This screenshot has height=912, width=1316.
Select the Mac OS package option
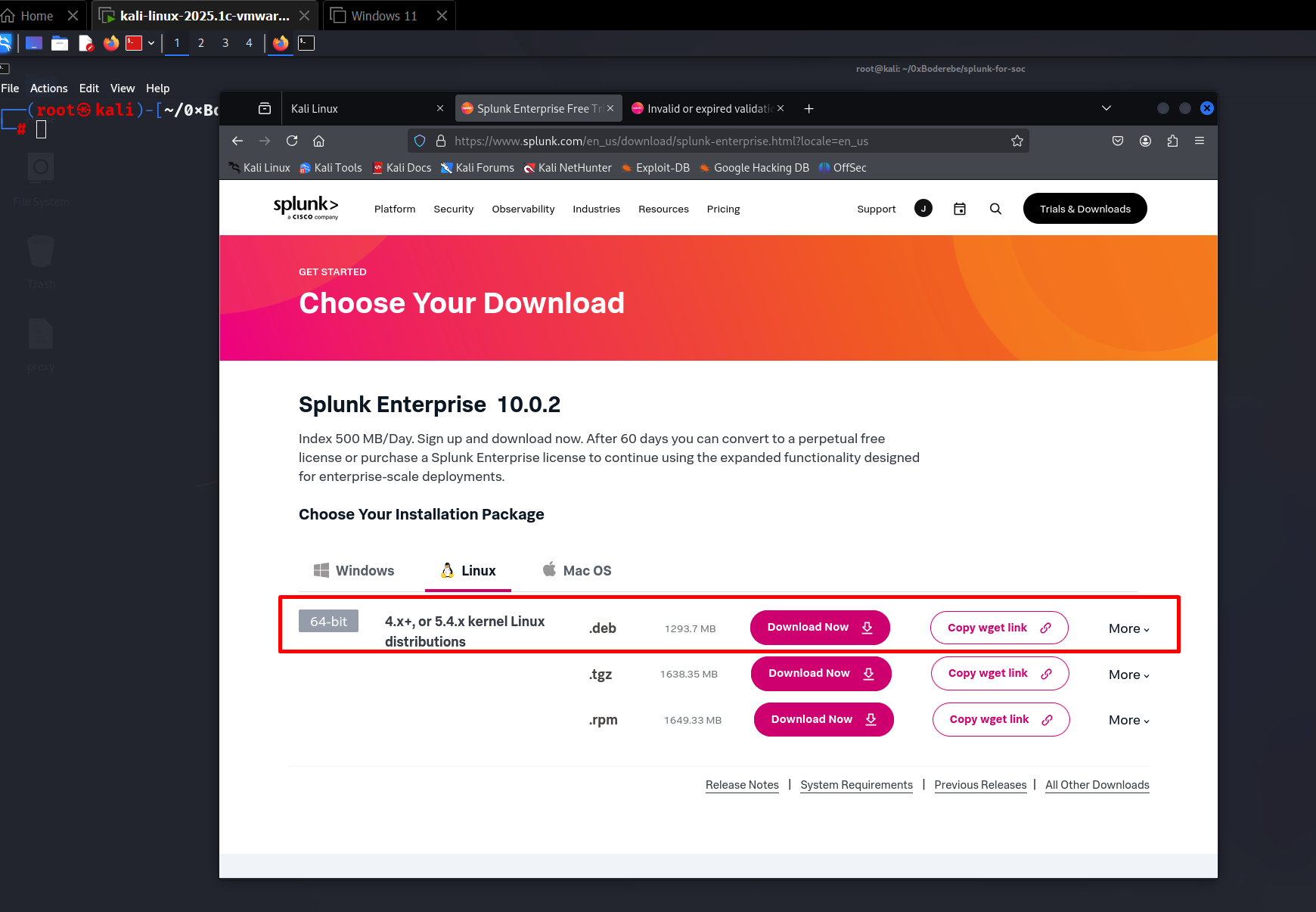tap(576, 570)
